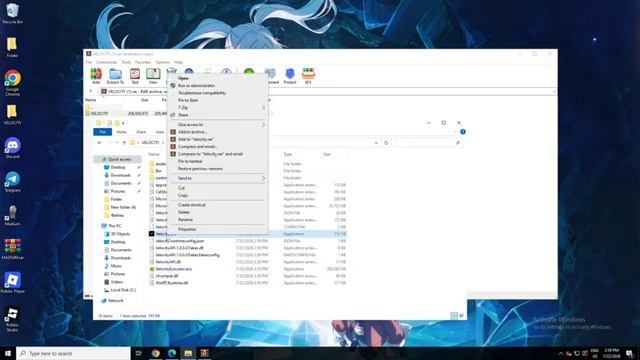Select VelocityExecutor.exe file row
640x360 pixels.
(x=248, y=269)
